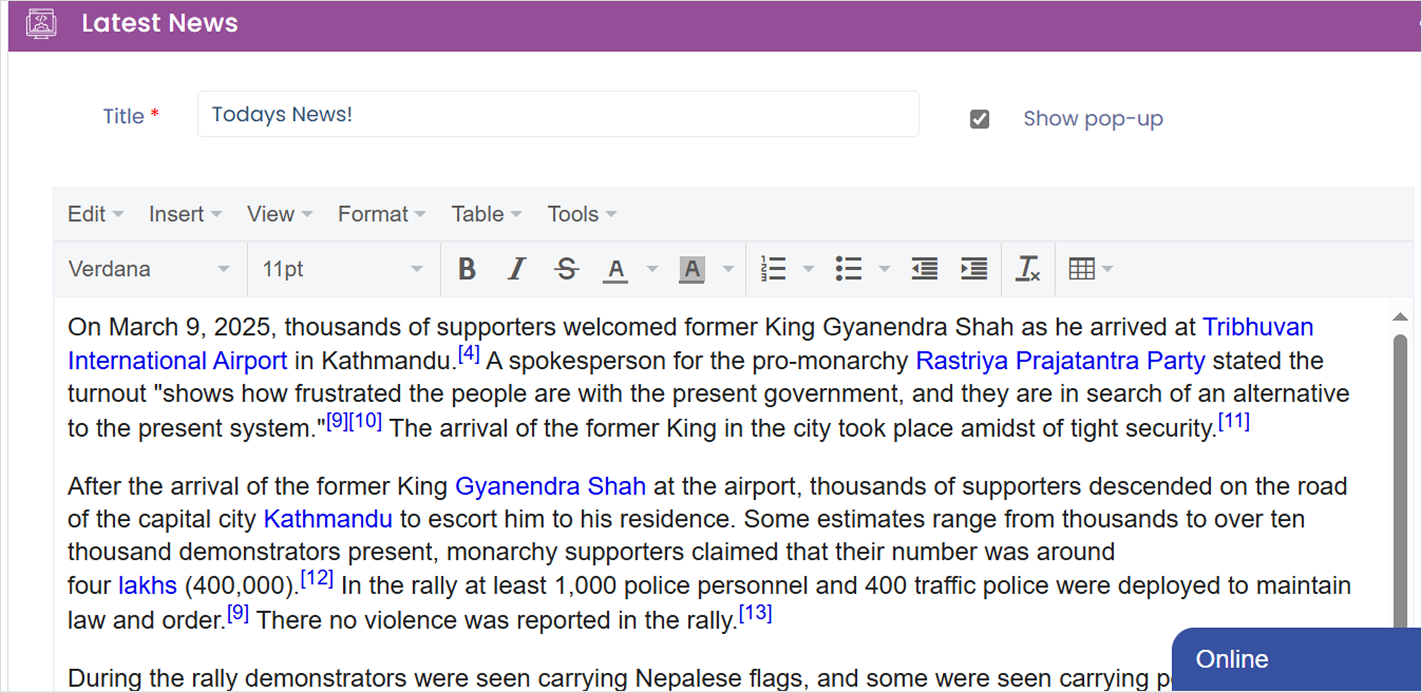Open the 11pt font size dropdown
This screenshot has width=1422, height=693.
342,269
